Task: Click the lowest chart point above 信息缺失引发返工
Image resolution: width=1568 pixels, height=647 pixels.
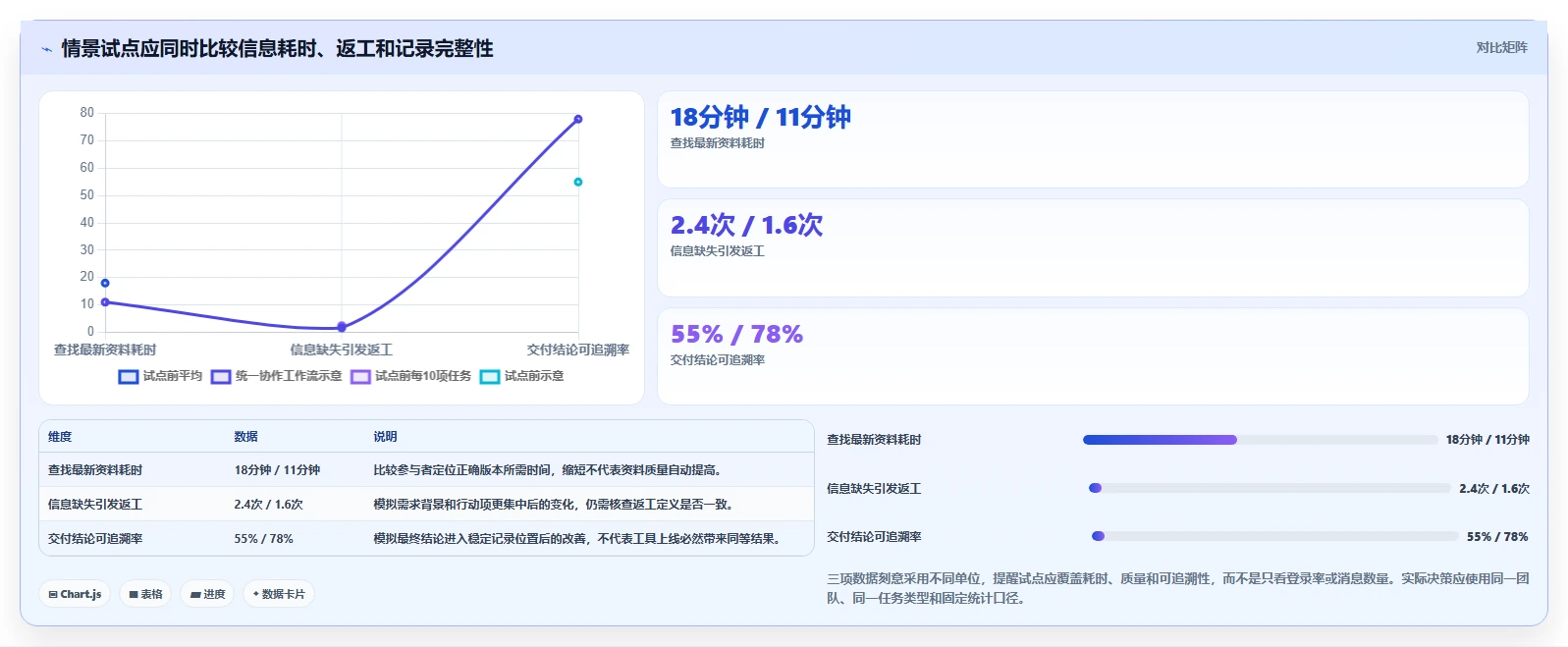Action: (342, 327)
